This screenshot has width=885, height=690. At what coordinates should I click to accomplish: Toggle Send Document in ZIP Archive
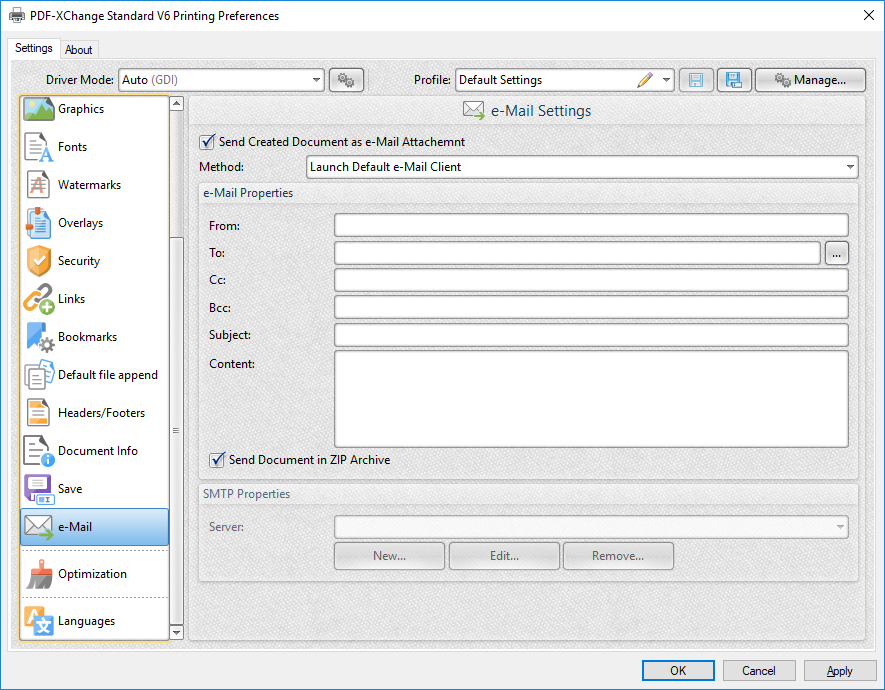[217, 460]
